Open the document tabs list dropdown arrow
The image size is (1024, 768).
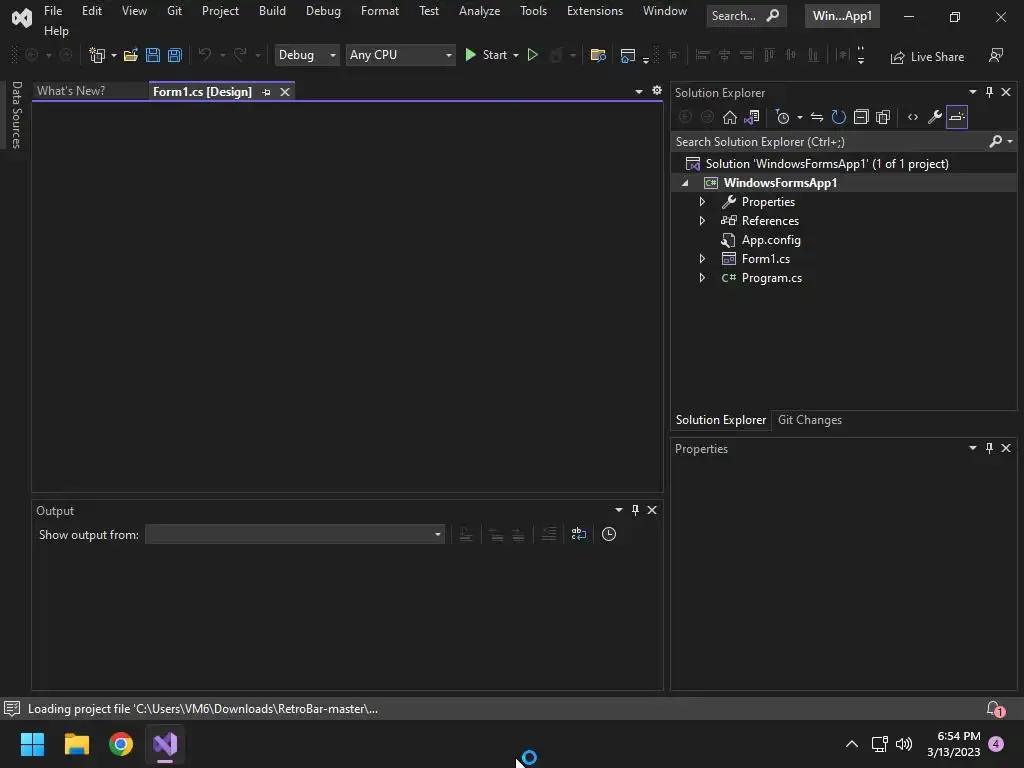[639, 91]
